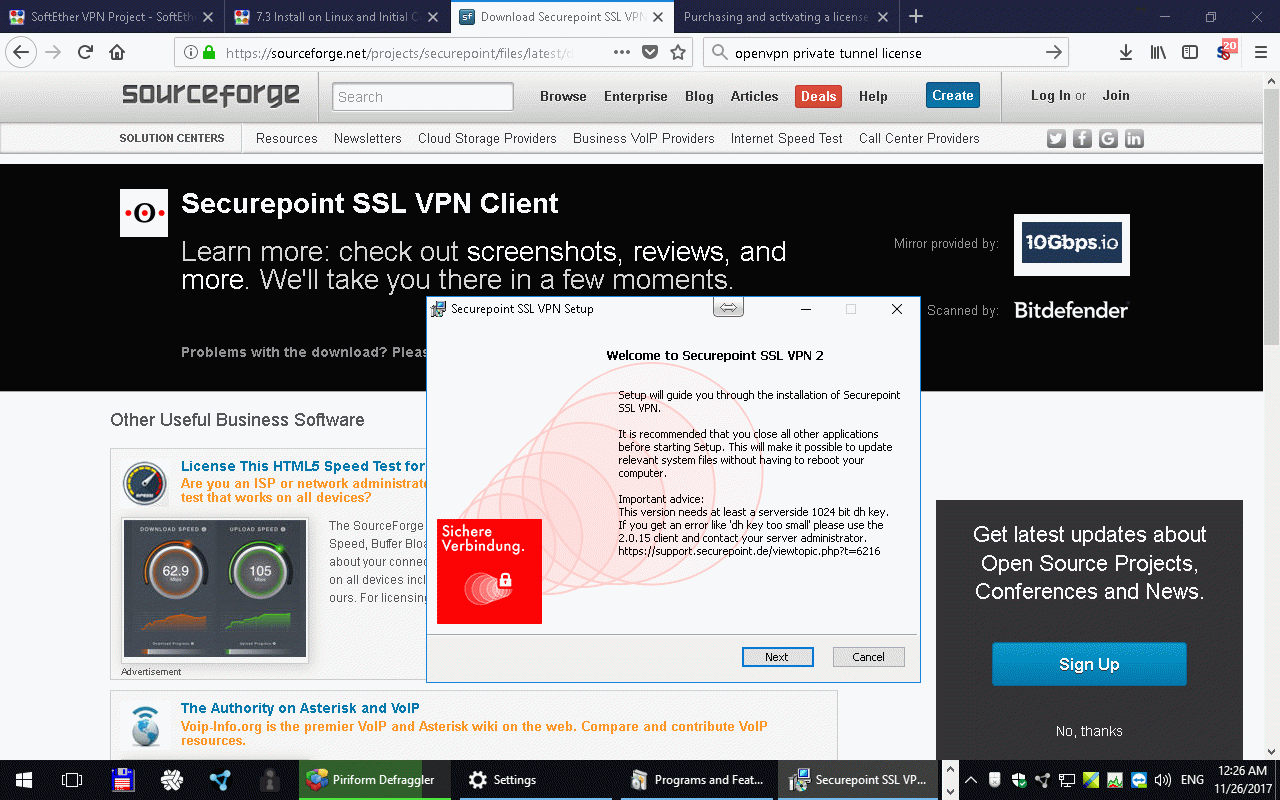This screenshot has height=800, width=1280.
Task: Open the Help menu item
Action: [873, 96]
